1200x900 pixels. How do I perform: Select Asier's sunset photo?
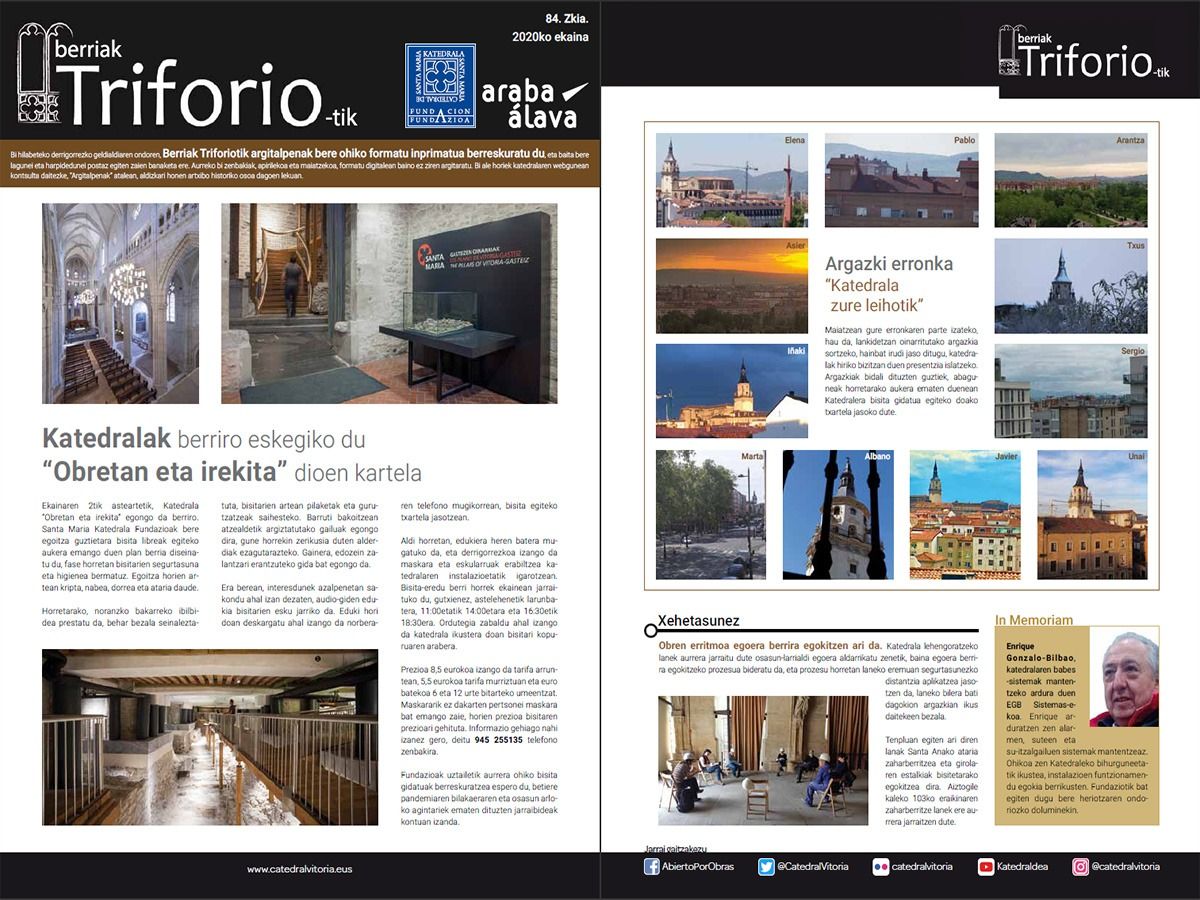[732, 286]
